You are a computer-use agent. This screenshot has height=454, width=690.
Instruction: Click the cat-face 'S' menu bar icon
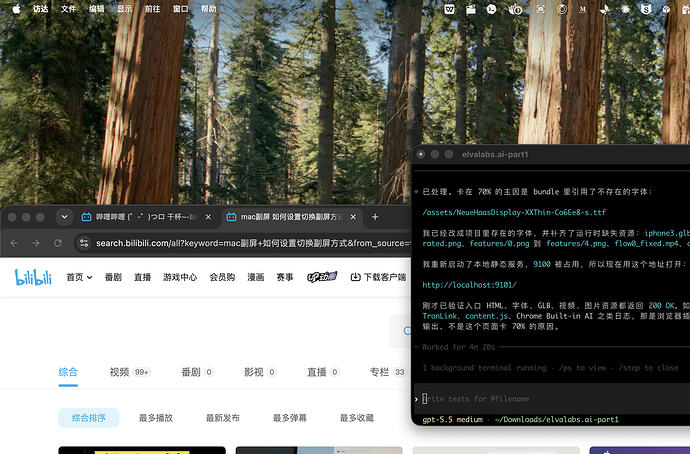tap(646, 9)
